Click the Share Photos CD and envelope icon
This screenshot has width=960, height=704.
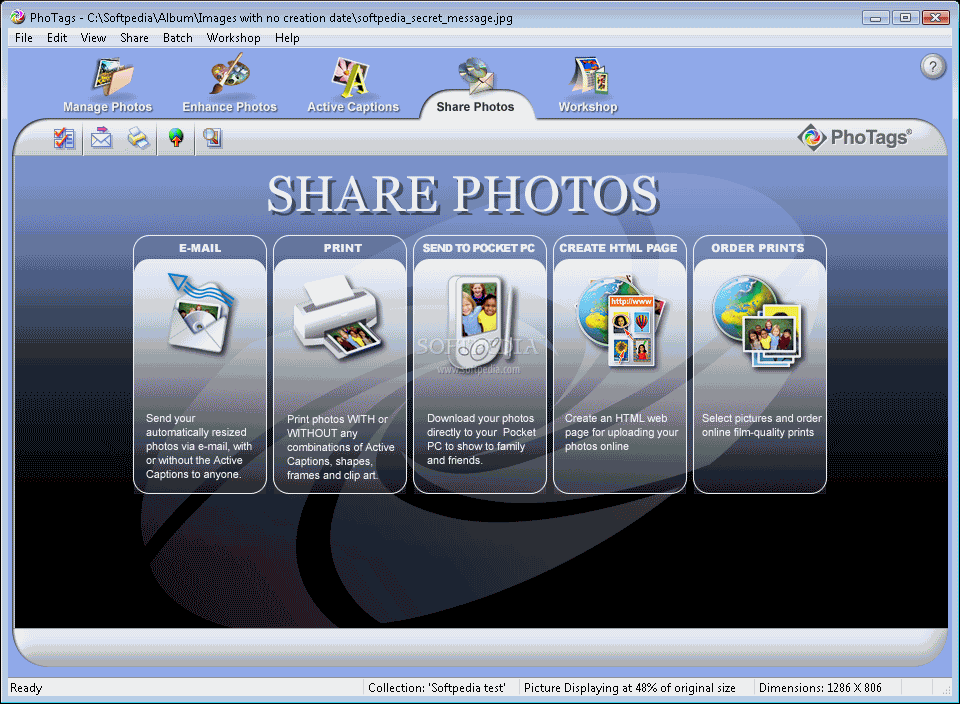(x=476, y=75)
